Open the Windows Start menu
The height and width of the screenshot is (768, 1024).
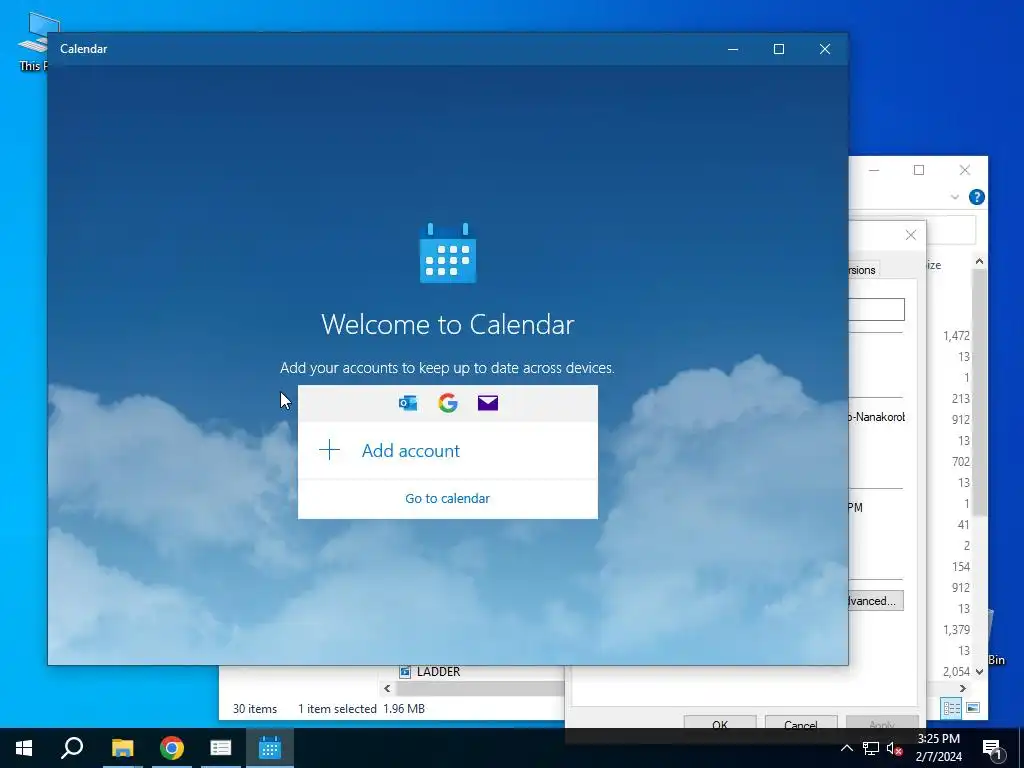pyautogui.click(x=24, y=748)
